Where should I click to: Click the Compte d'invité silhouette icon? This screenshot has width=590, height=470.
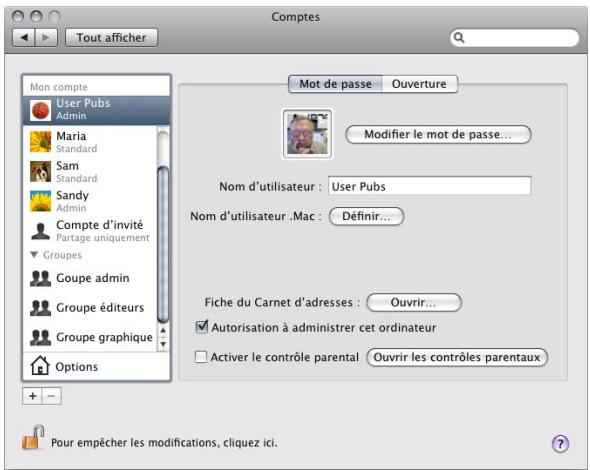click(x=40, y=231)
